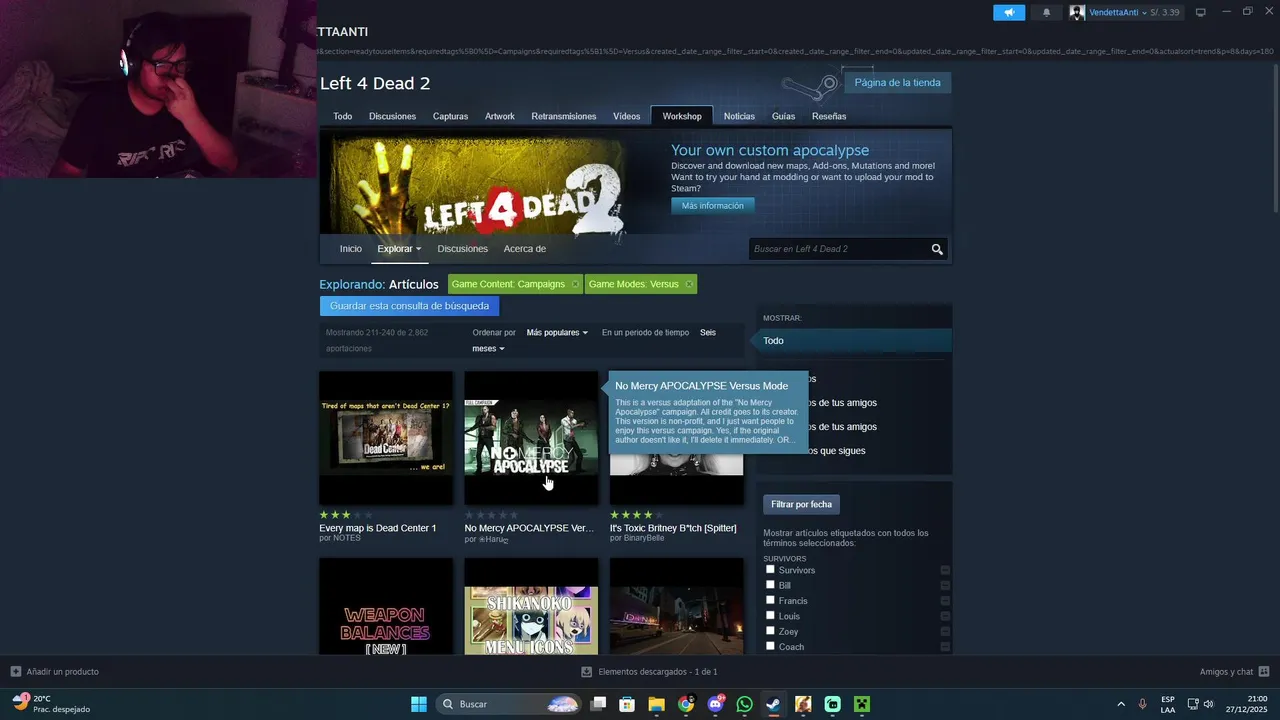
Task: Open the VendettaAnti account dropdown
Action: pyautogui.click(x=1120, y=12)
